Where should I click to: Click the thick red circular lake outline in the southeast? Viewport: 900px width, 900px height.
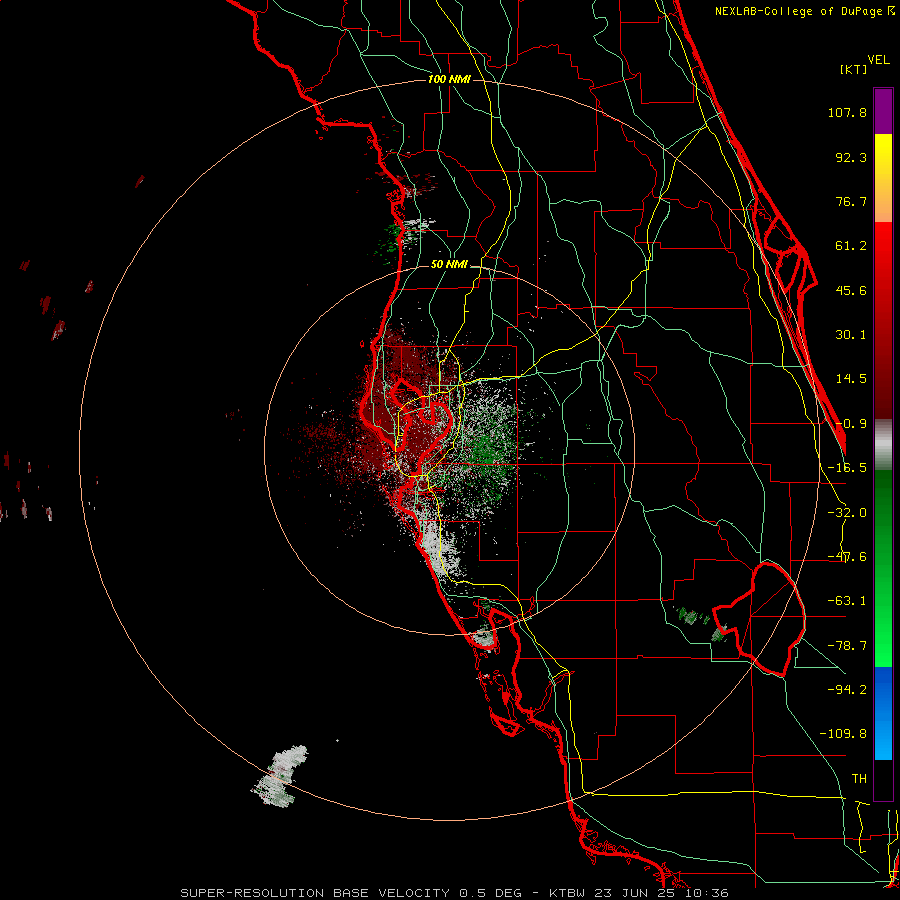[x=759, y=619]
